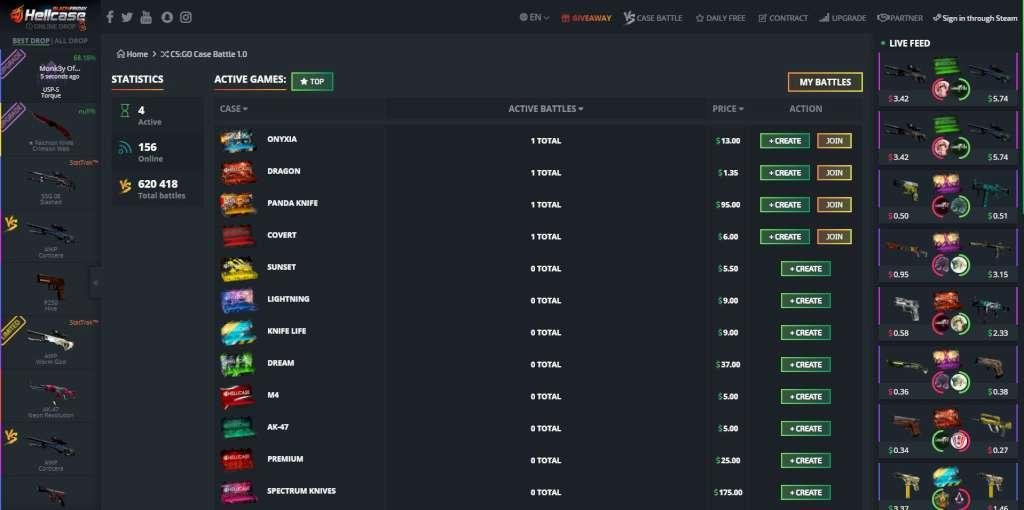Click the Top filter button

312,82
